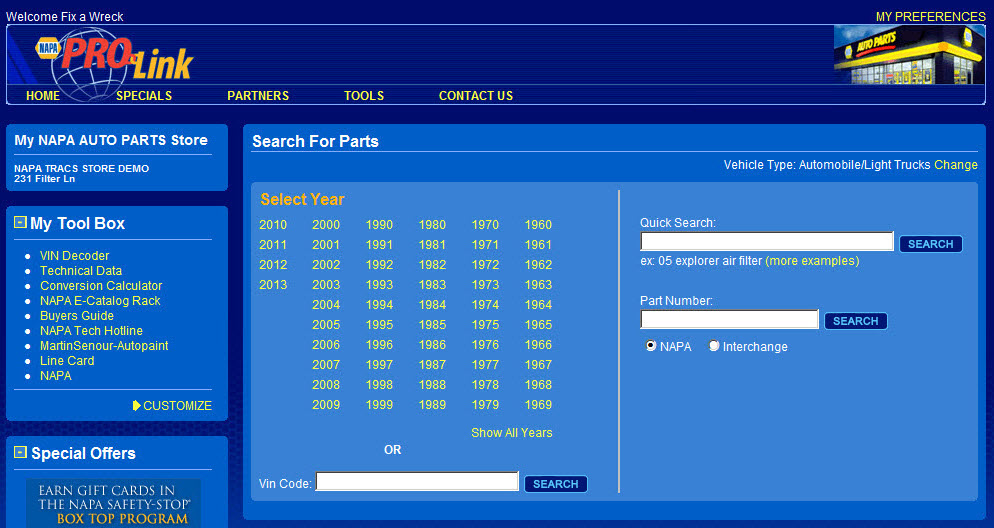Click the NAPA PRO-Link logo
This screenshot has height=528, width=994.
point(115,58)
